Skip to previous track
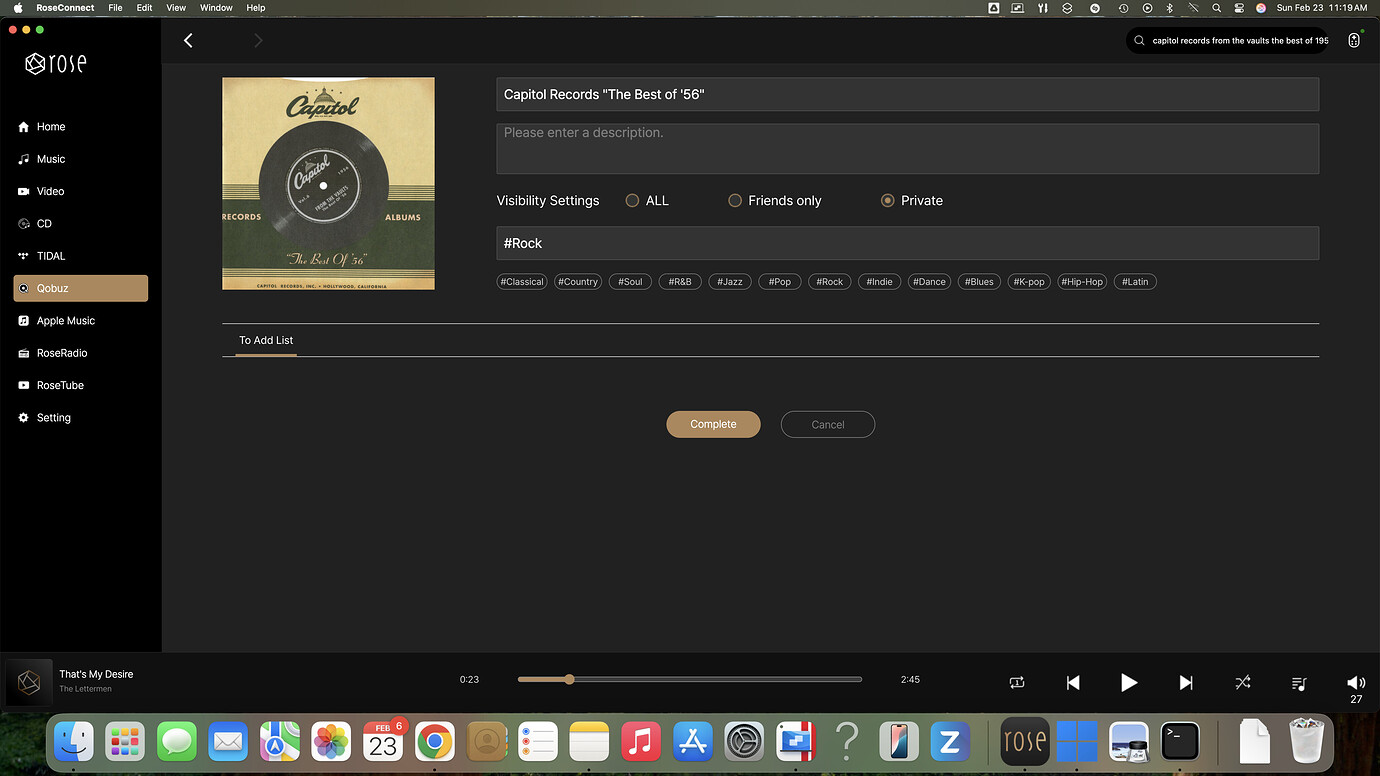Screen dimensions: 1380x776 (1073, 683)
